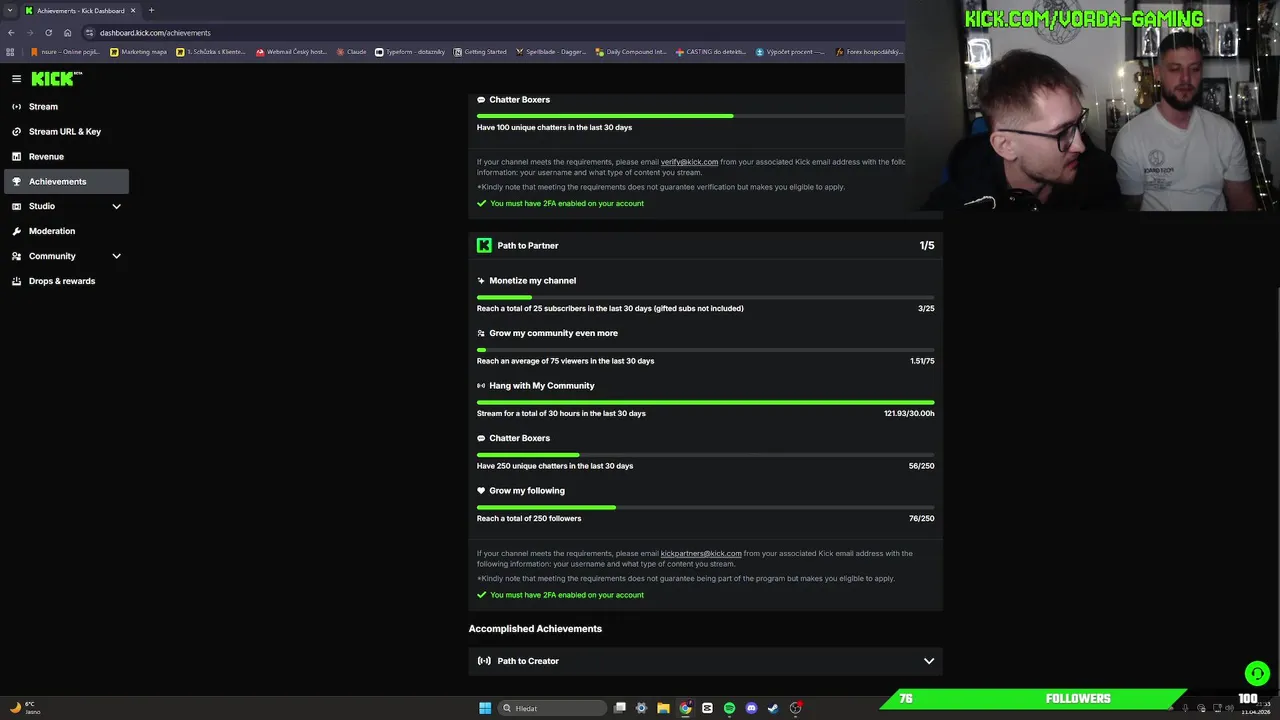Open a new browser tab
This screenshot has height=720, width=1280.
[151, 10]
